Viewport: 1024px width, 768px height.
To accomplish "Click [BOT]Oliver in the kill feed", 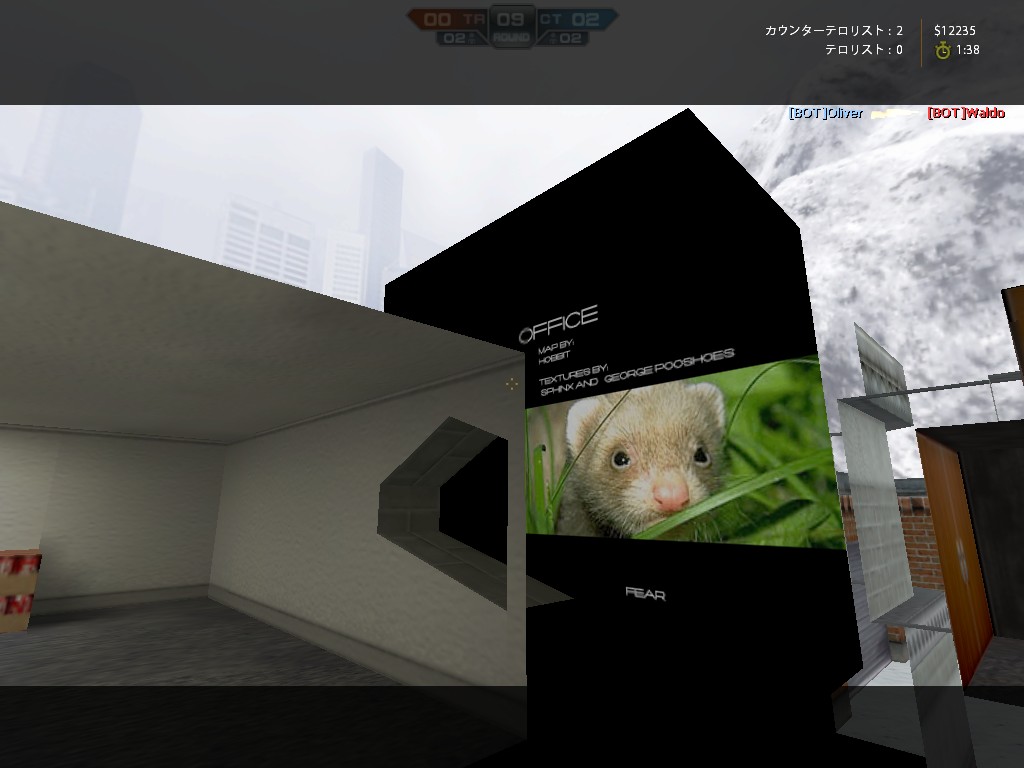I will click(826, 113).
